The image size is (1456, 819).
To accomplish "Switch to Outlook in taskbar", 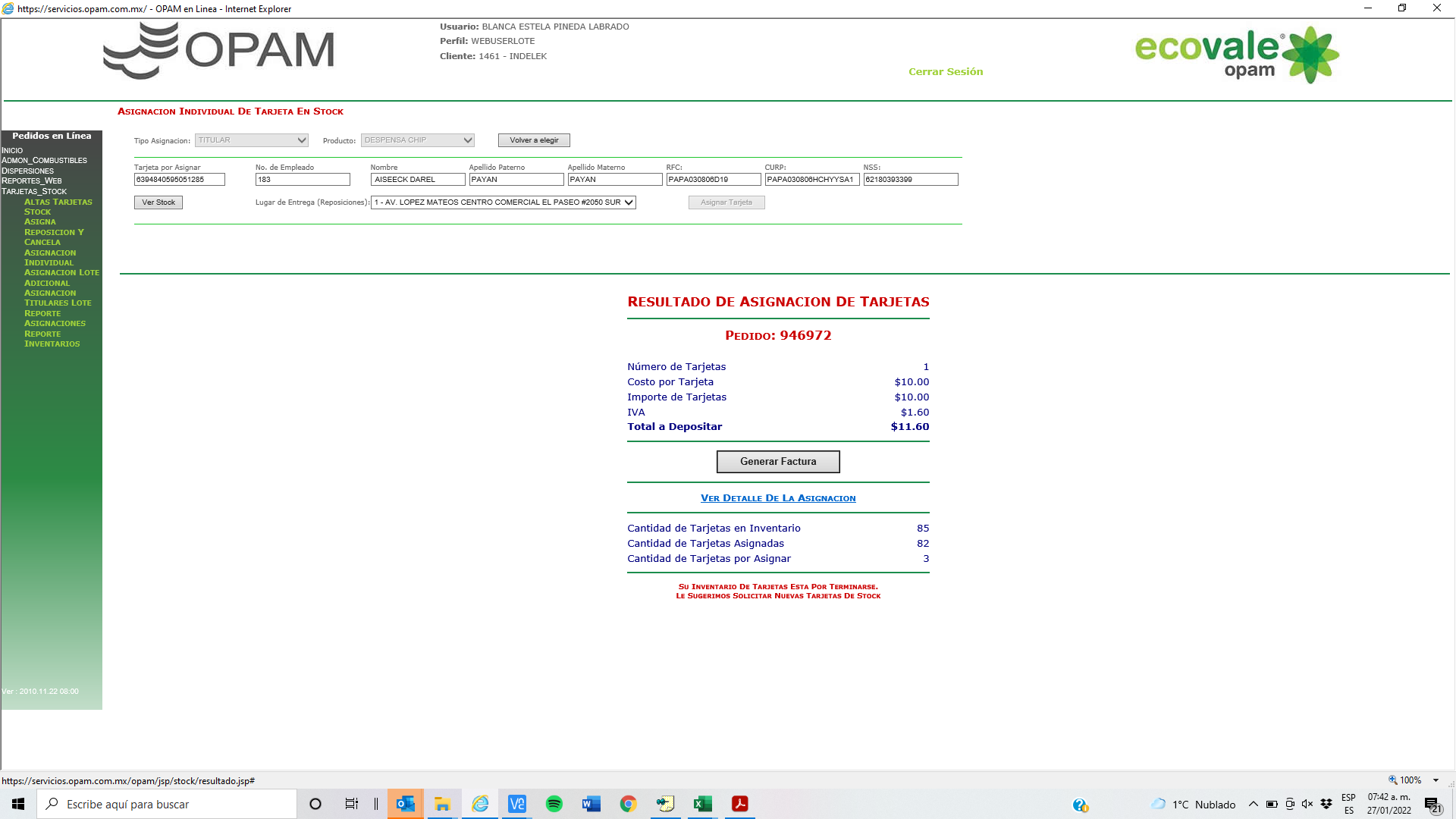I will pos(406,804).
